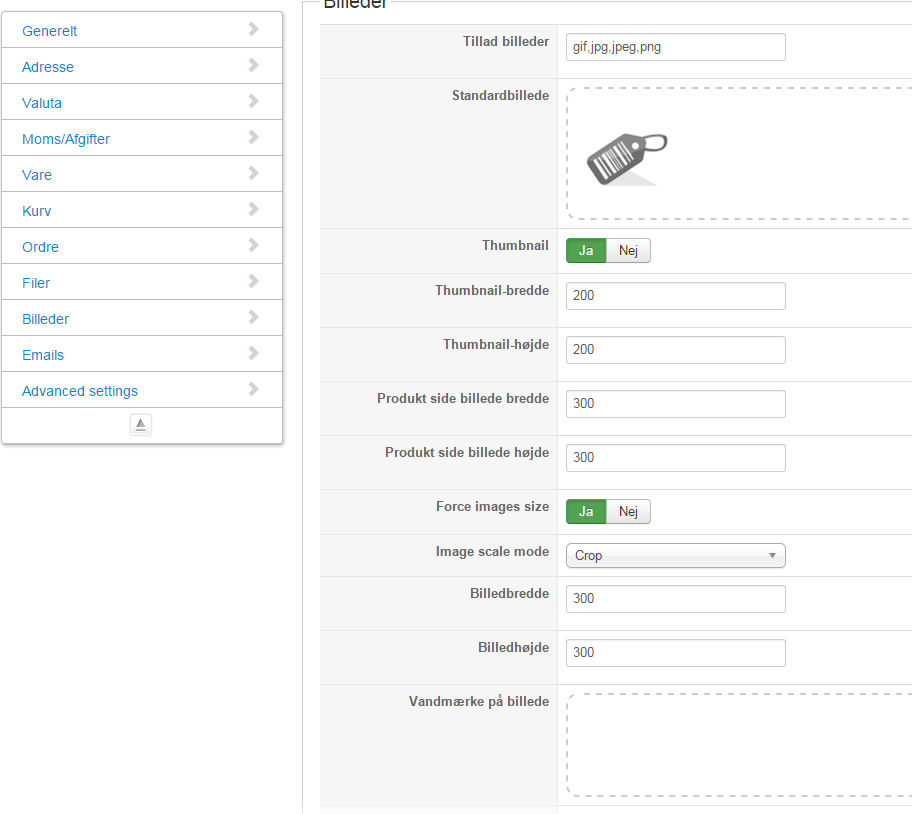Image resolution: width=912 pixels, height=814 pixels.
Task: Click the Vandmærke på billede upload area
Action: (x=738, y=744)
